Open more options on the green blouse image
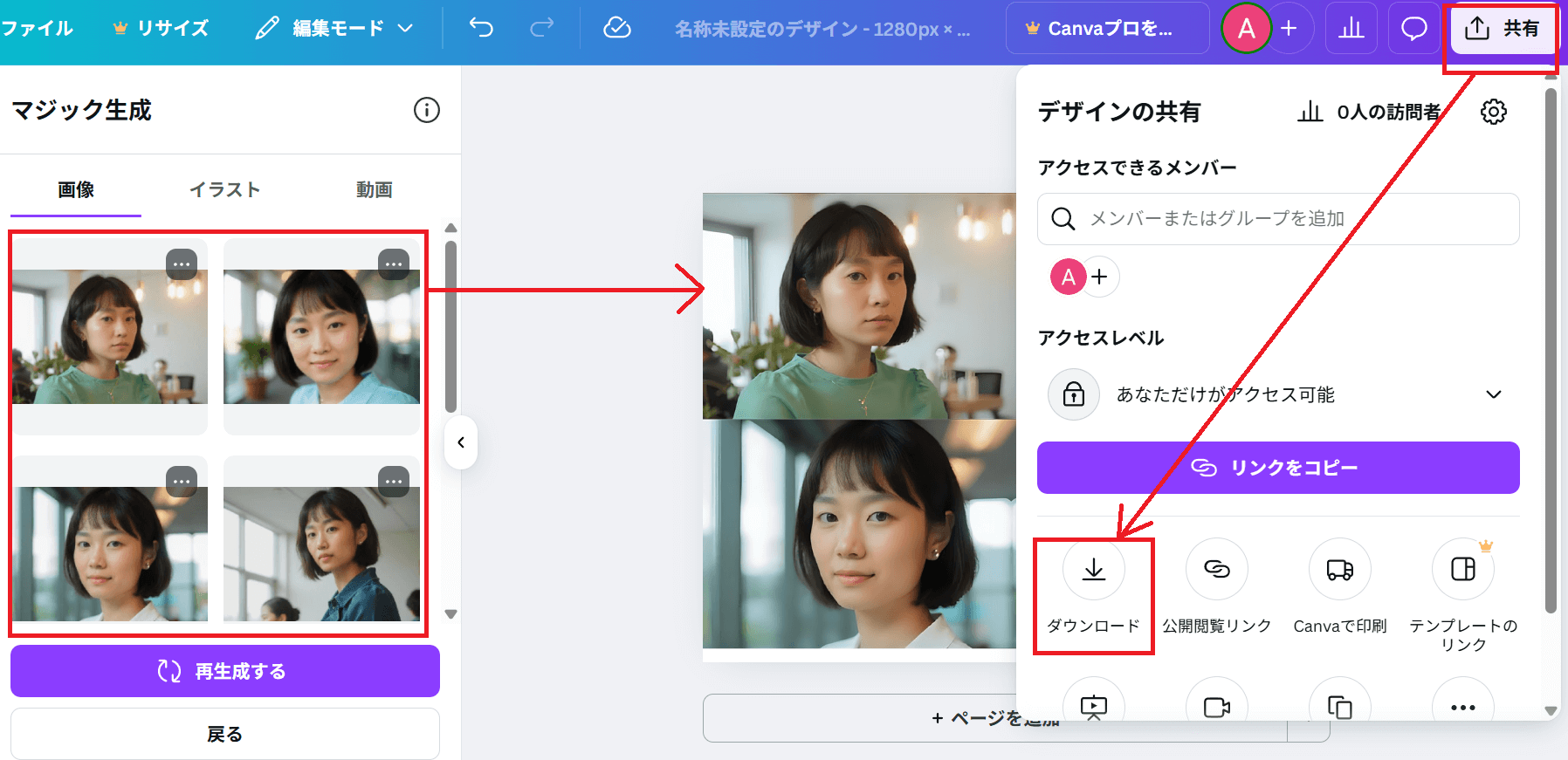Viewport: 1568px width, 760px height. [182, 264]
